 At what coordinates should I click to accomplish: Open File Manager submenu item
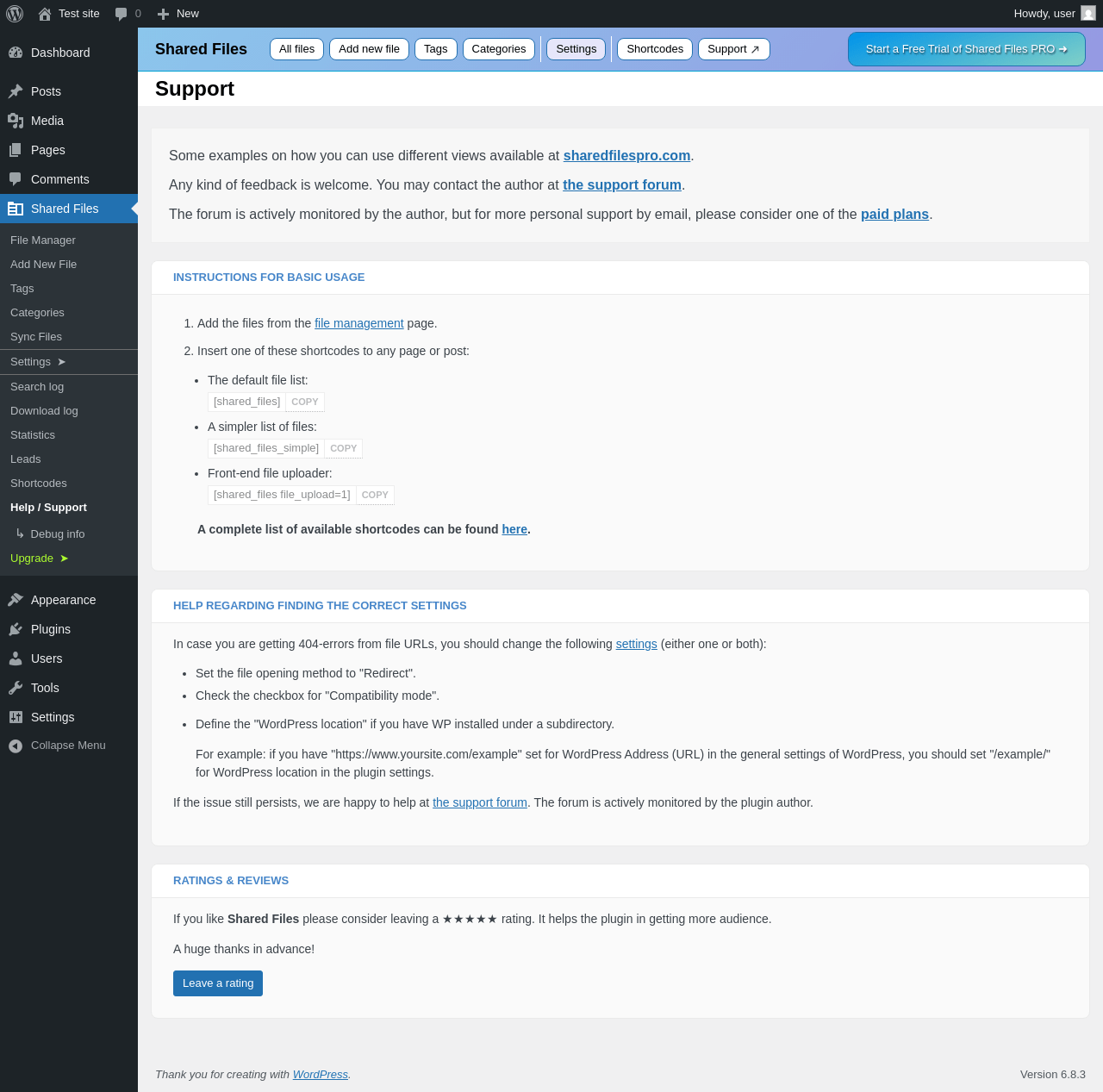(x=69, y=240)
